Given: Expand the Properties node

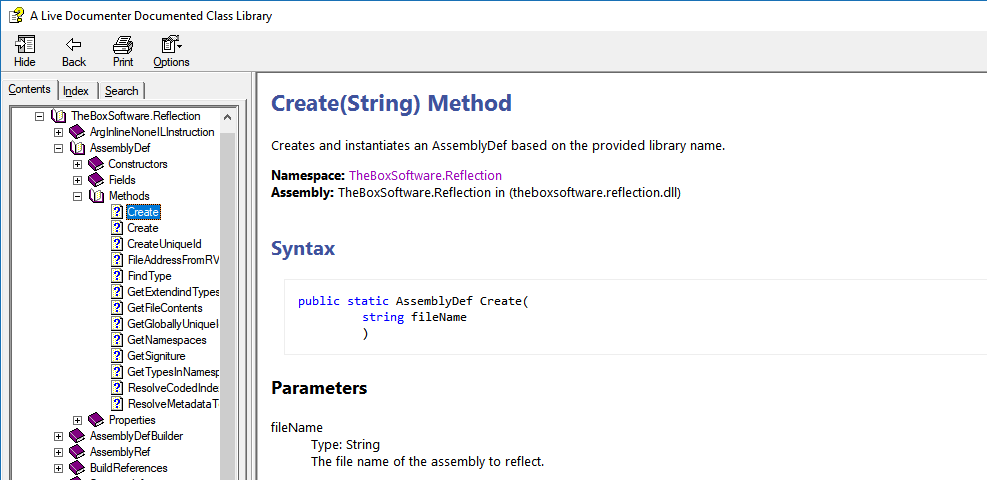Looking at the screenshot, I should click(x=77, y=420).
